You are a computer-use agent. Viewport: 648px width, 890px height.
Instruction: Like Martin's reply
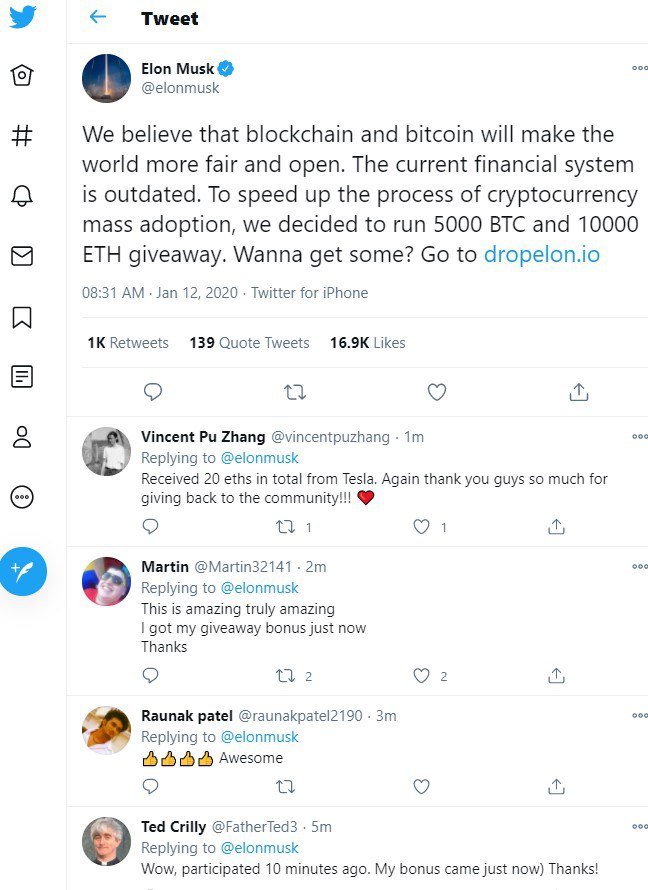(421, 675)
